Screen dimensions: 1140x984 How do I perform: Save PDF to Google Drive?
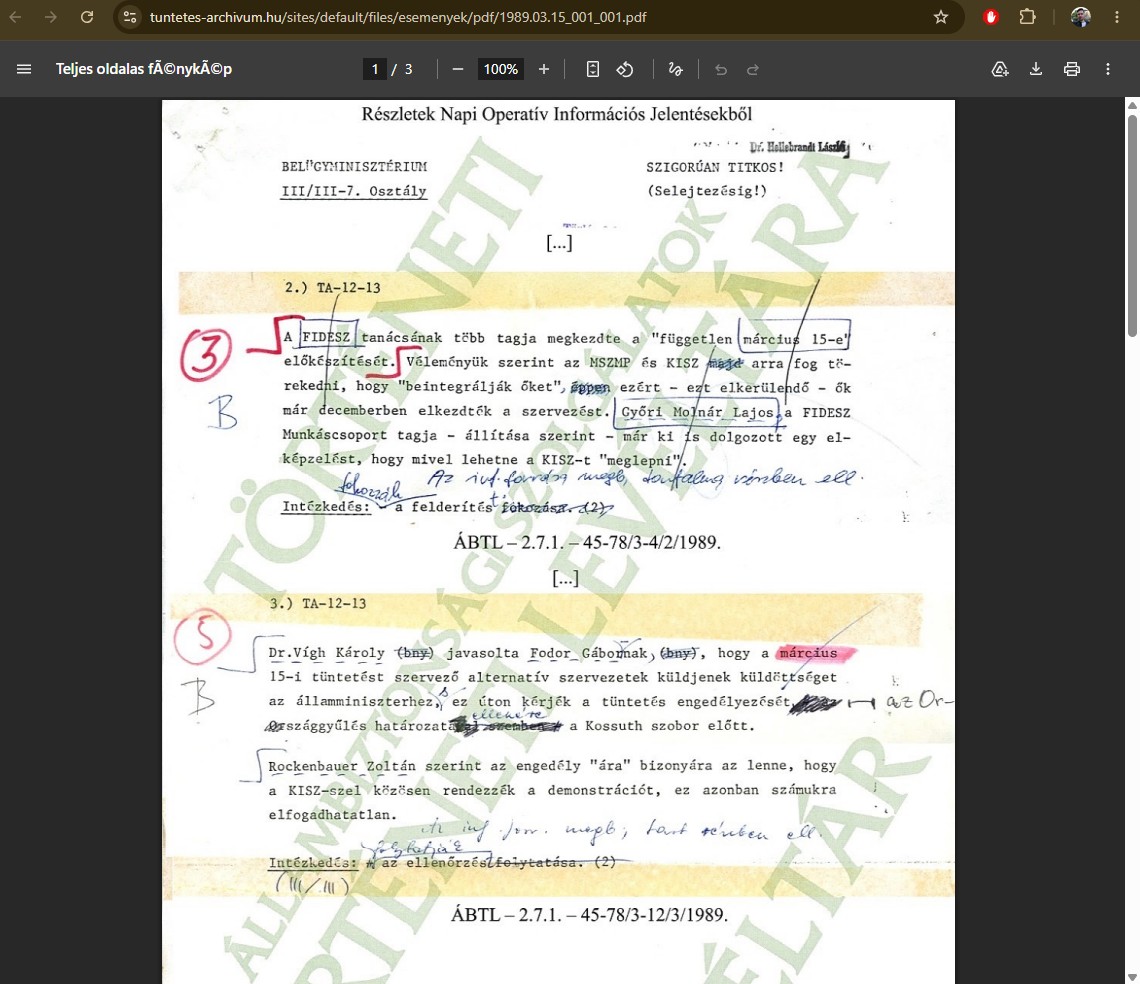click(1000, 69)
